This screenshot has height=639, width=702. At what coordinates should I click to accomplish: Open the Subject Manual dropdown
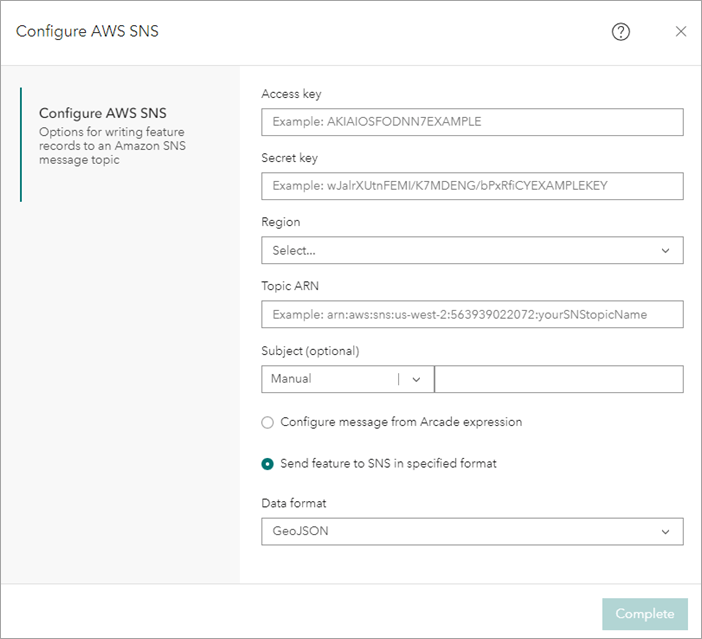[x=347, y=379]
